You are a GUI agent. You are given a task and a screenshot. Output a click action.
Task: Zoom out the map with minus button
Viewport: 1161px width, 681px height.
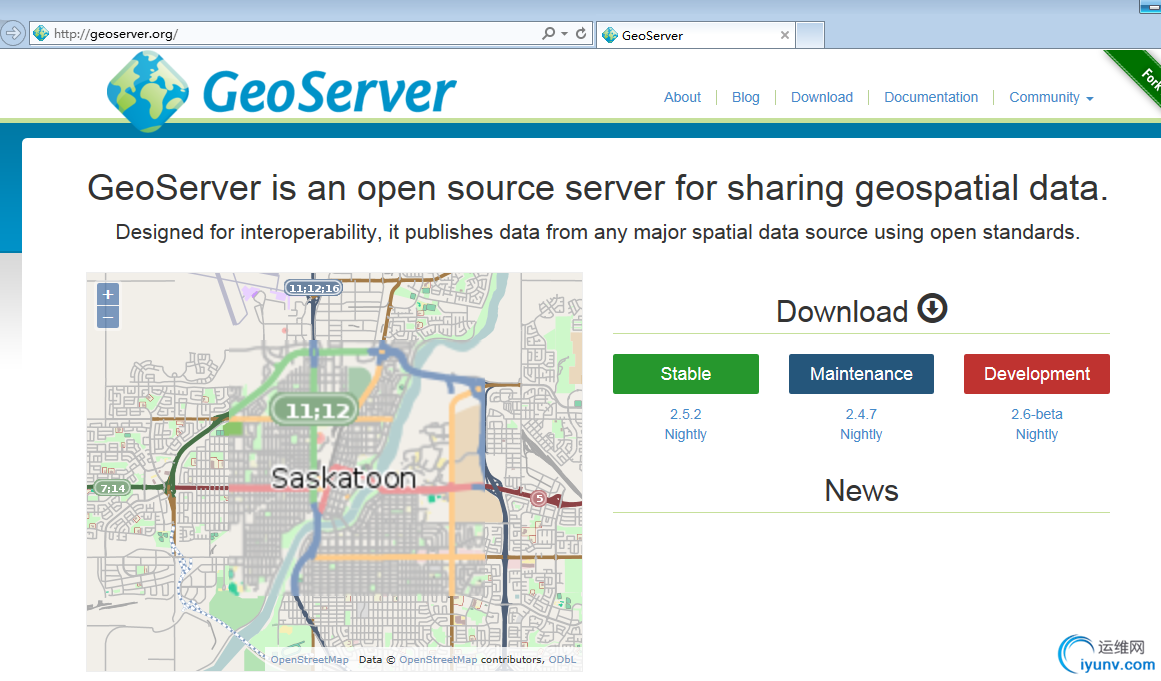(108, 318)
